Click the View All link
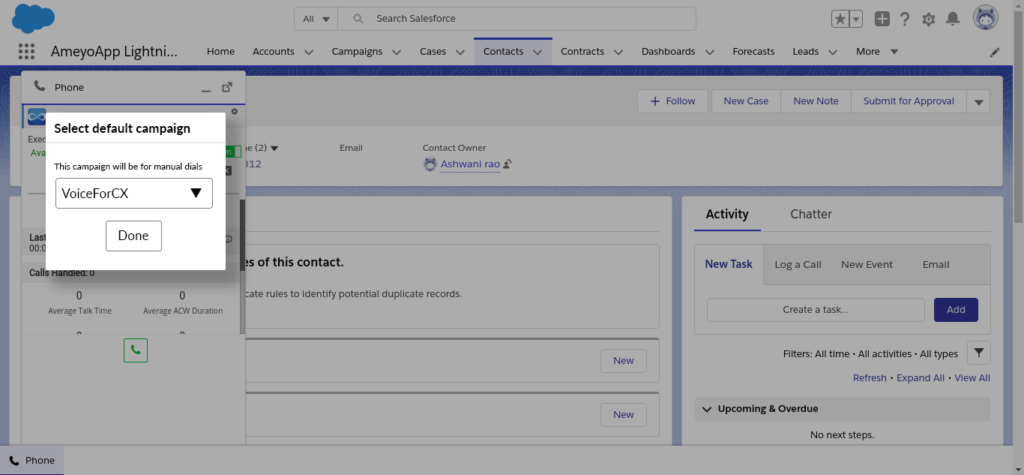 point(972,378)
